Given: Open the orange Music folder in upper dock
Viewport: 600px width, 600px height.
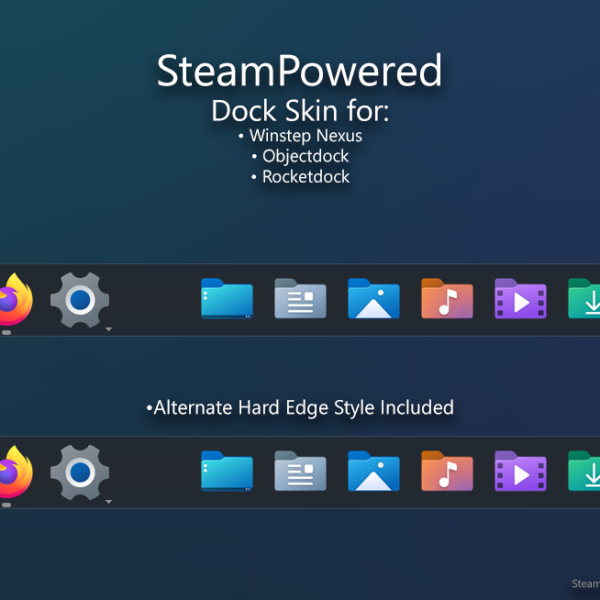Looking at the screenshot, I should 447,299.
